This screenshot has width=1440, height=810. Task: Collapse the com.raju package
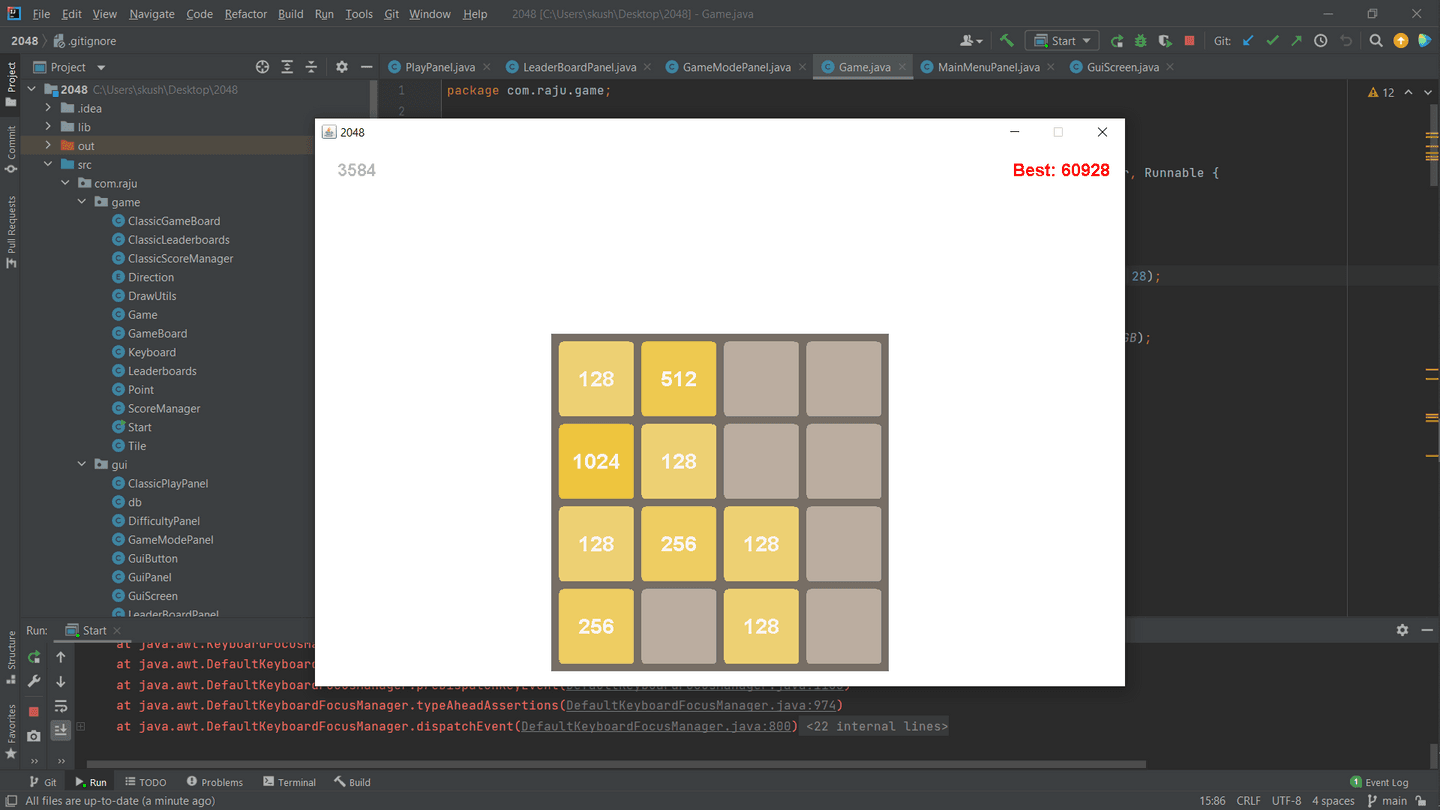65,184
